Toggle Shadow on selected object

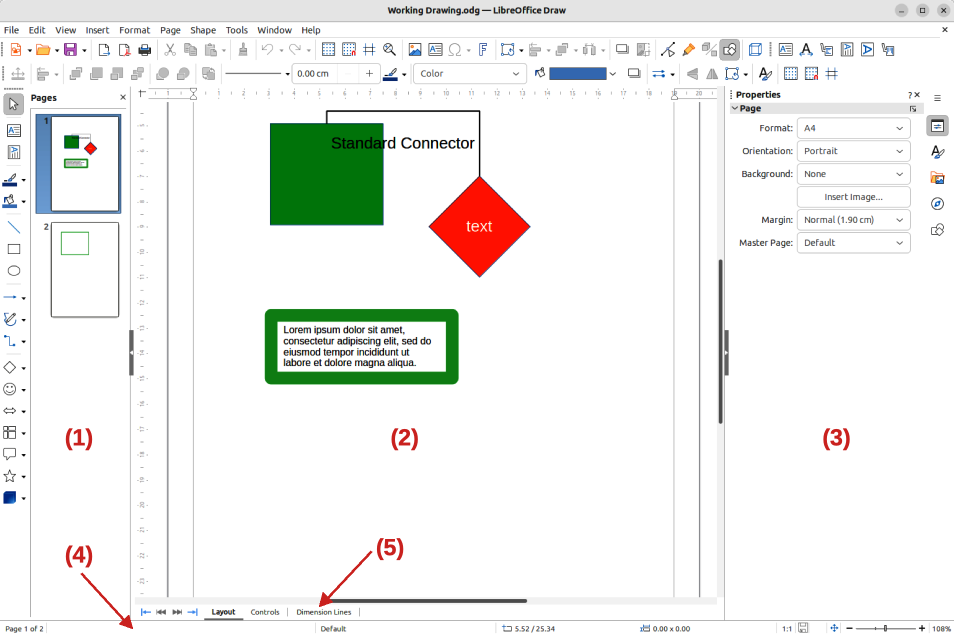[634, 74]
